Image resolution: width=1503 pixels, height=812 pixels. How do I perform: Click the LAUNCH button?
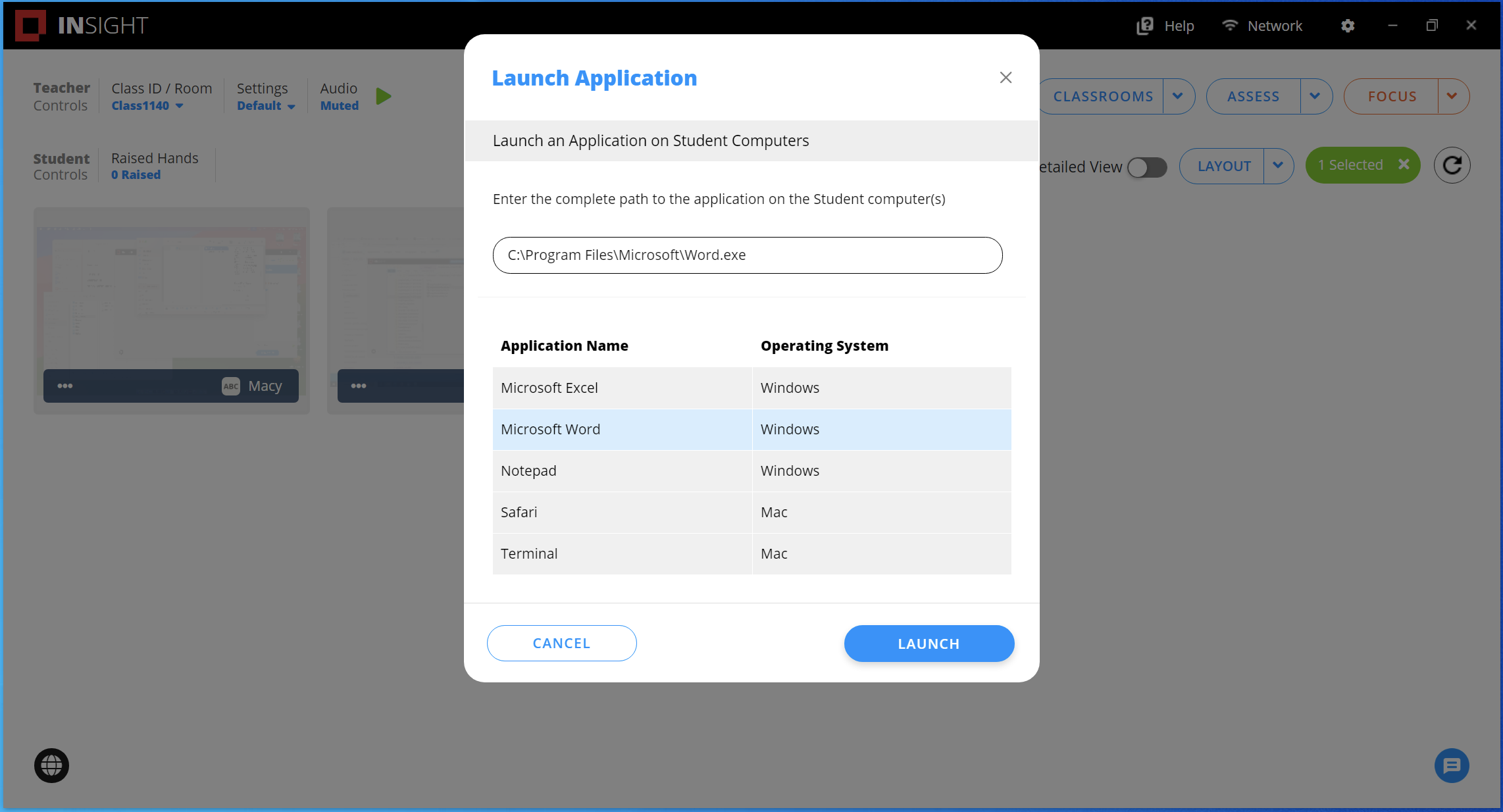point(929,644)
